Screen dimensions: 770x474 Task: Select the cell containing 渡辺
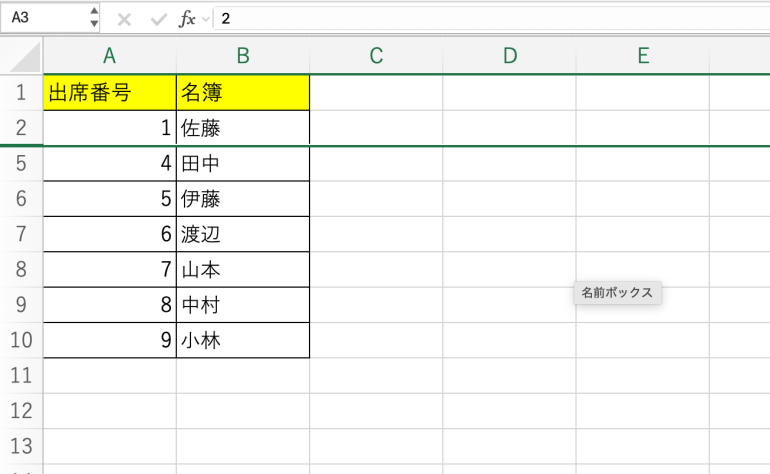click(x=243, y=234)
